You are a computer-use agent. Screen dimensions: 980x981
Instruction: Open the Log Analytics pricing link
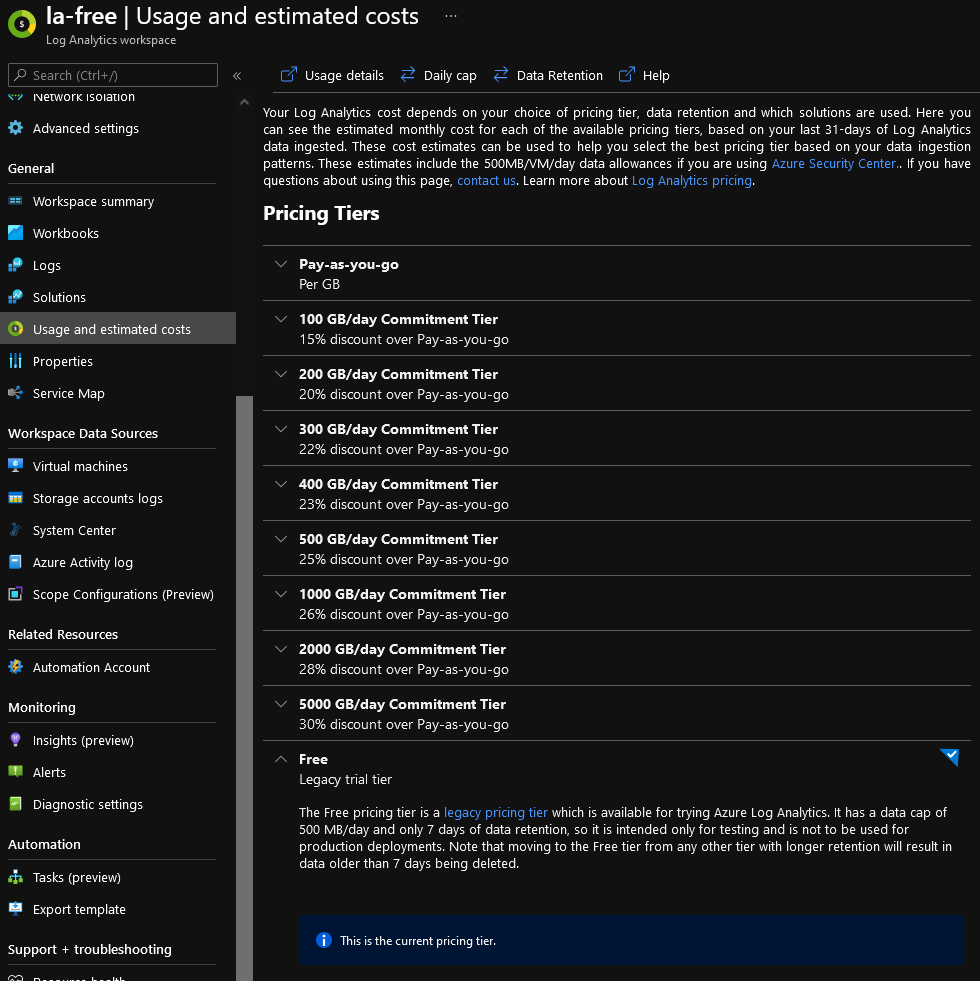pos(692,181)
